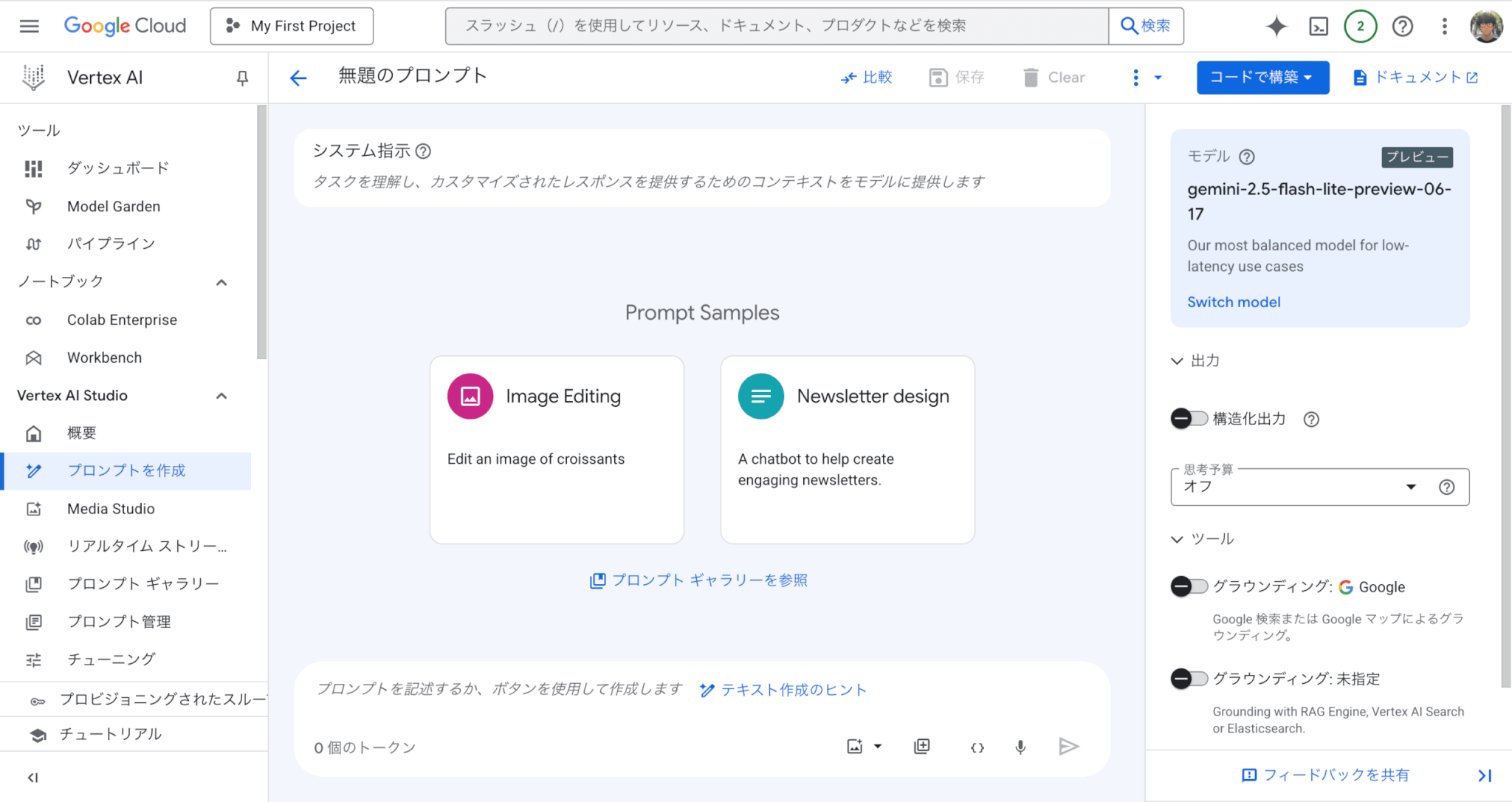Click the prompt text input area

[498, 689]
